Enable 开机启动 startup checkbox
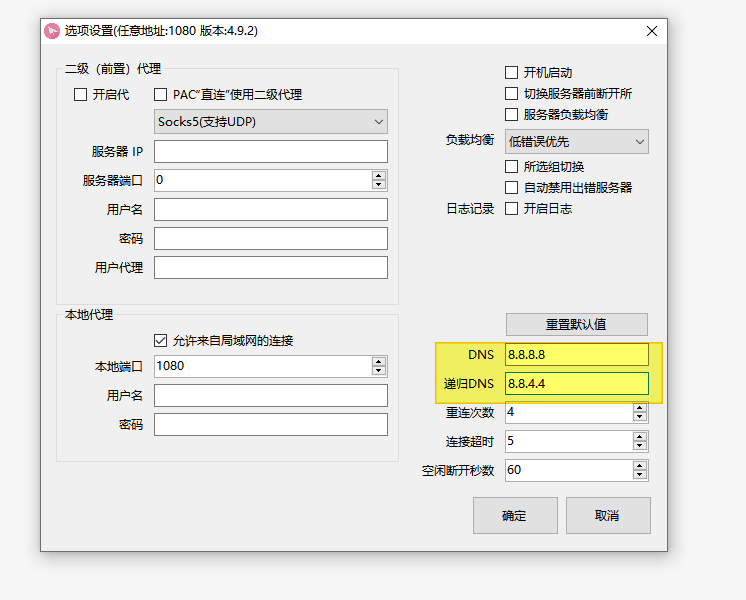This screenshot has height=600, width=746. pos(512,73)
